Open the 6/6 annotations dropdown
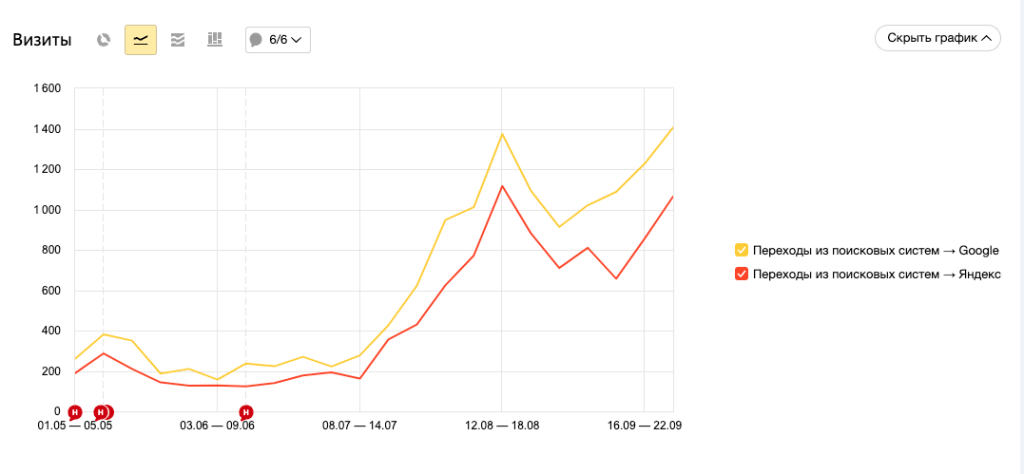 pyautogui.click(x=278, y=40)
